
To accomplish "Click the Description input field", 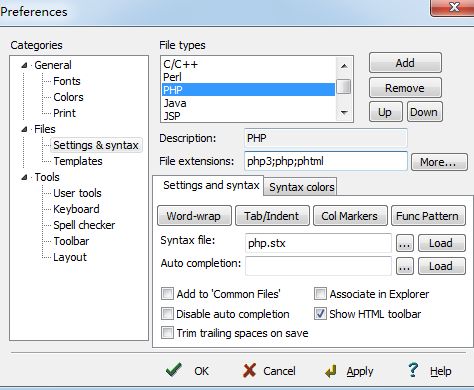I will click(326, 138).
